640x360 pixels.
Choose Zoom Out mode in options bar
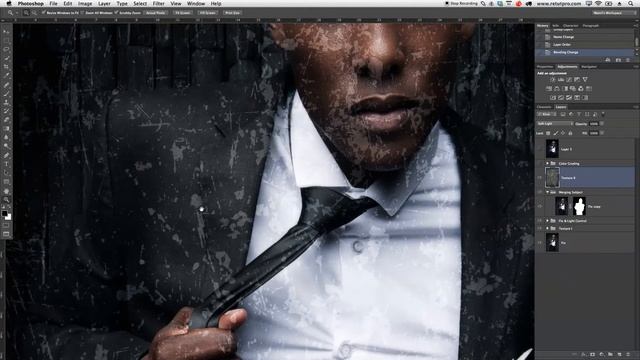point(34,13)
